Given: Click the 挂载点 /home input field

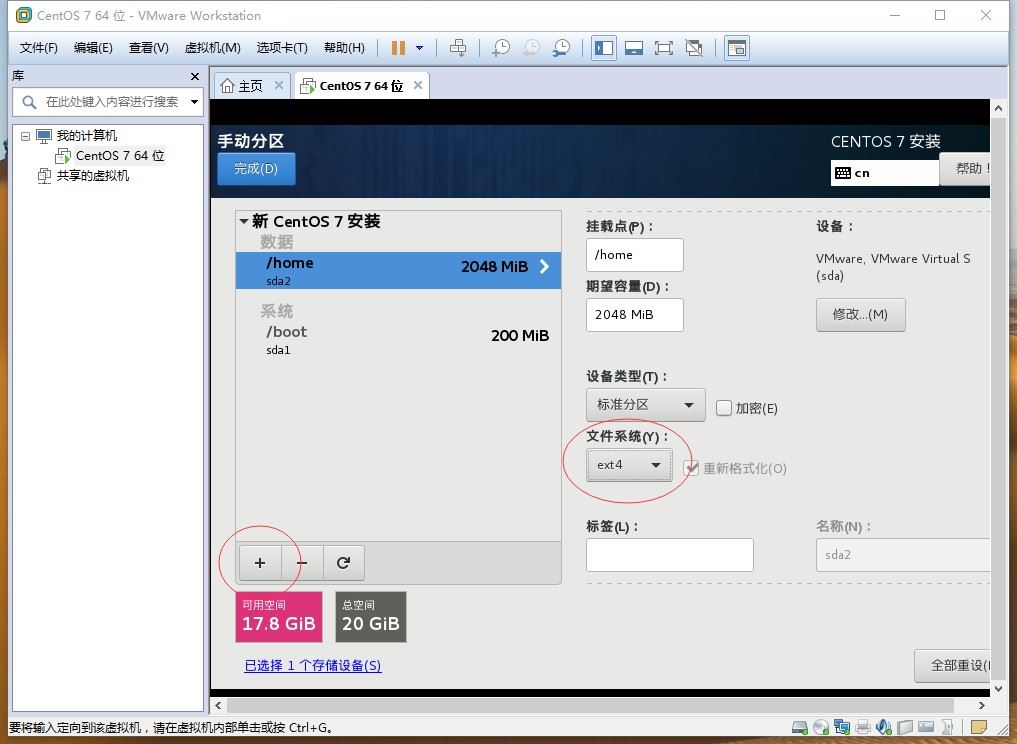Looking at the screenshot, I should [x=634, y=255].
